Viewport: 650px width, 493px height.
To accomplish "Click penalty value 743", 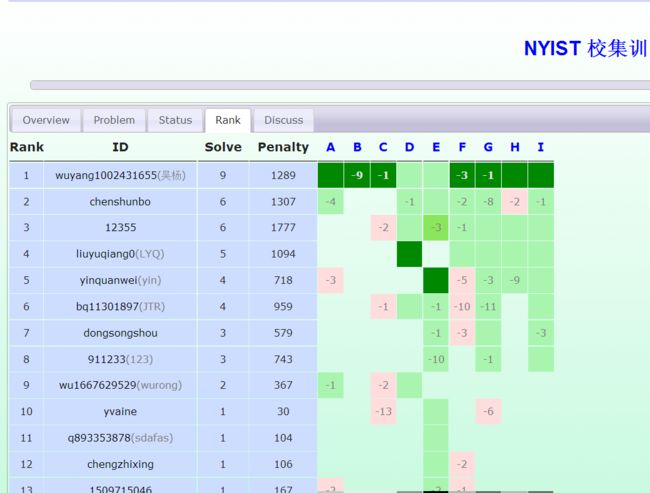I will point(283,359).
